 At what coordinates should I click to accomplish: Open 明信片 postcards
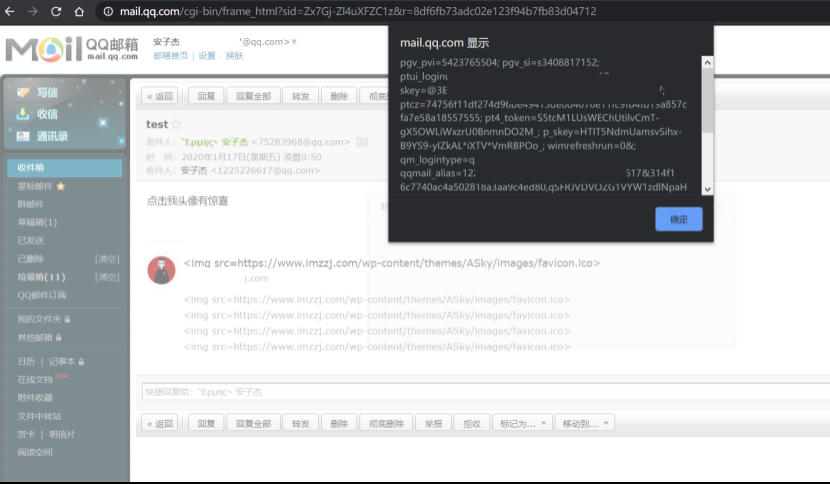[62, 434]
